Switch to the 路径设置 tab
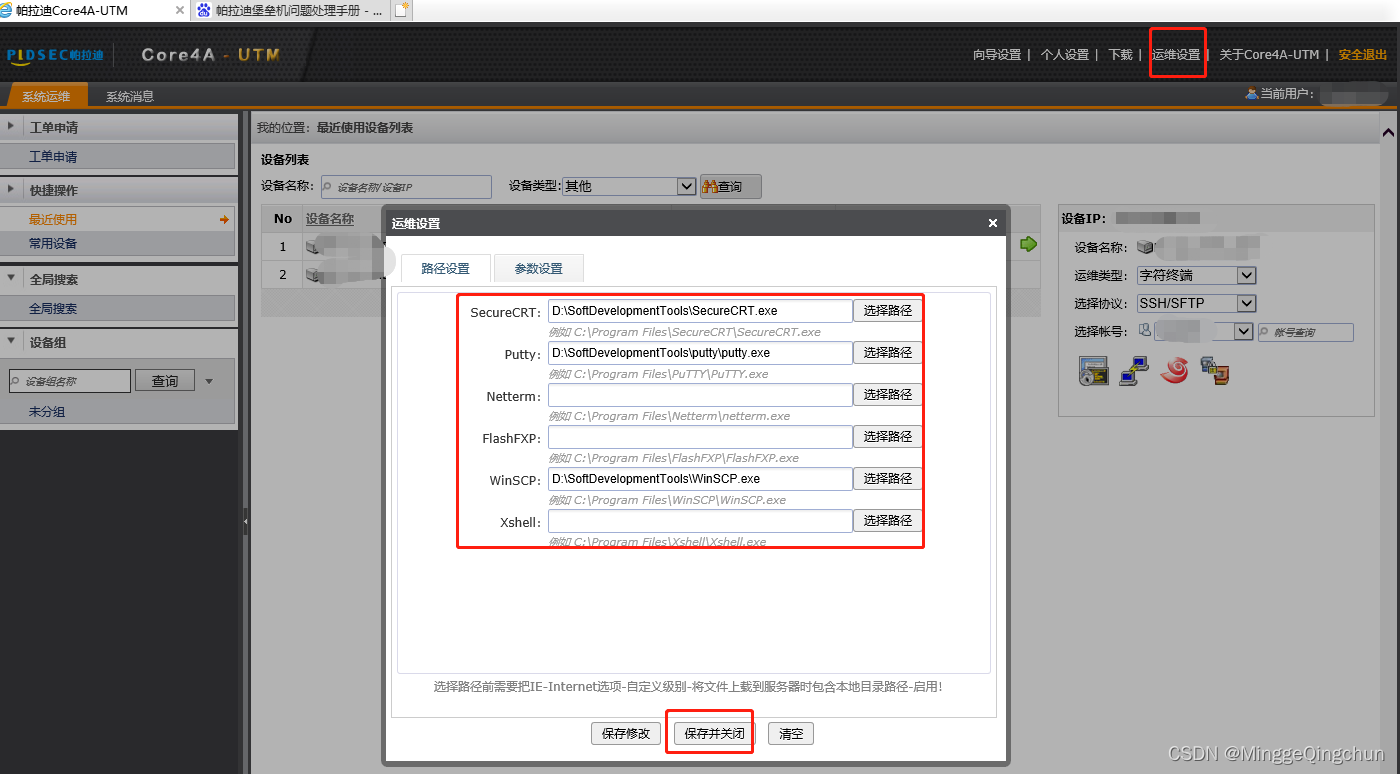The height and width of the screenshot is (774, 1400). (445, 269)
